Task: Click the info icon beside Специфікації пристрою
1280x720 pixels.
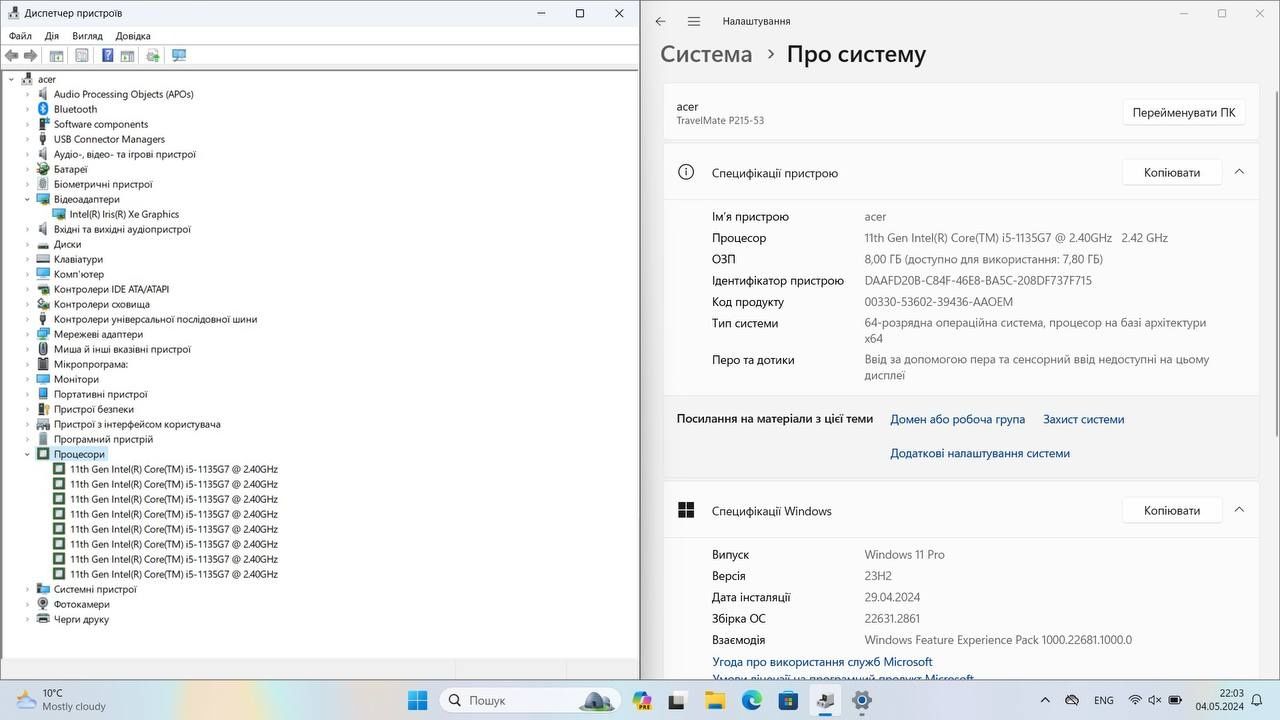Action: point(686,172)
